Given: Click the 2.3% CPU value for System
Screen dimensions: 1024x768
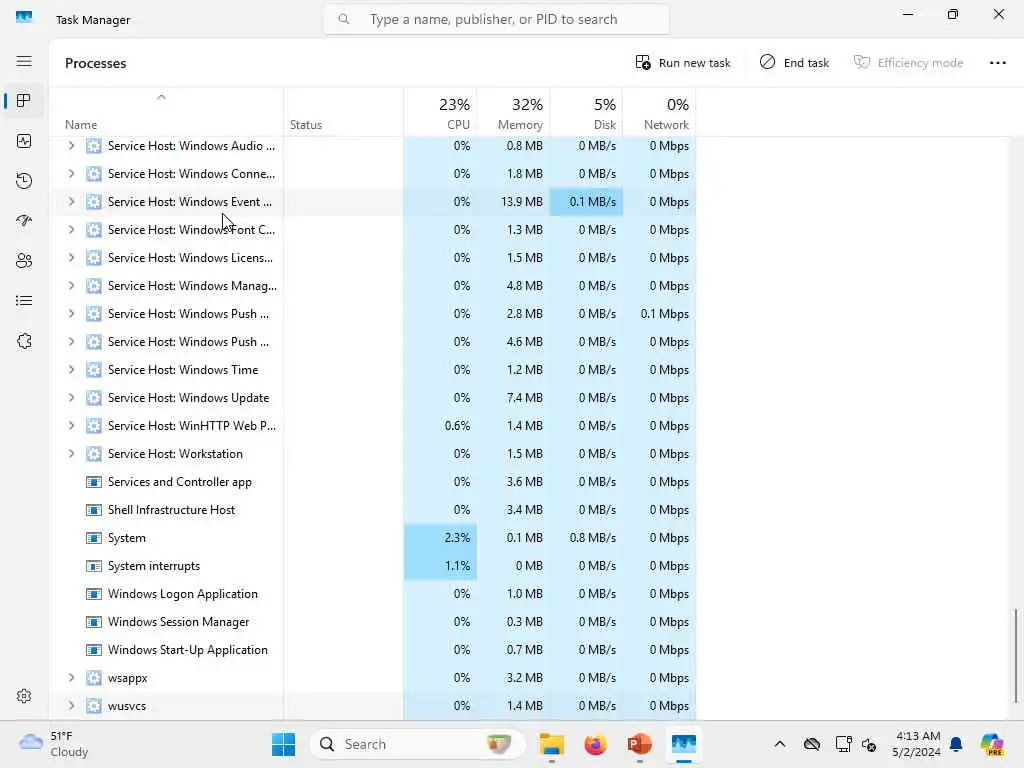Looking at the screenshot, I should point(441,538).
